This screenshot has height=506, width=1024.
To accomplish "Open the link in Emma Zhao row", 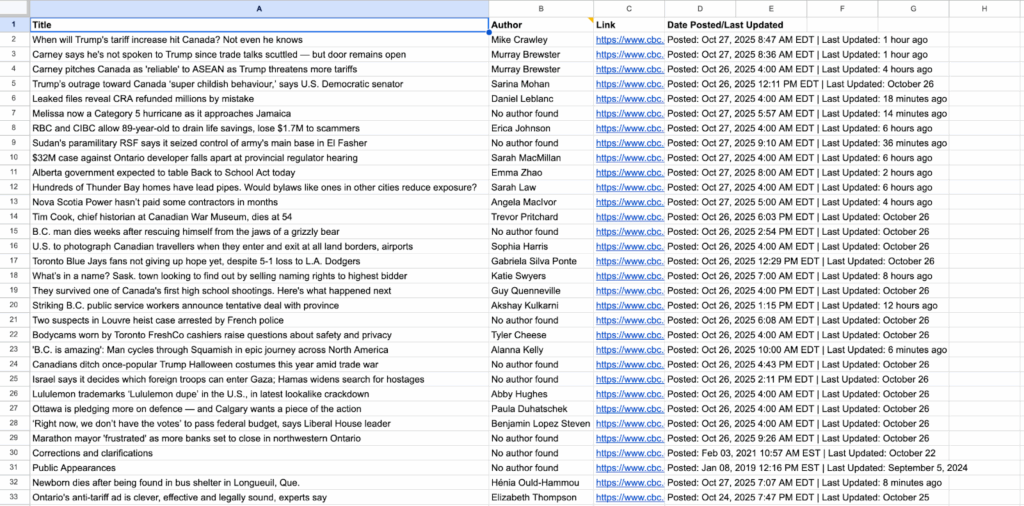I will 630,173.
